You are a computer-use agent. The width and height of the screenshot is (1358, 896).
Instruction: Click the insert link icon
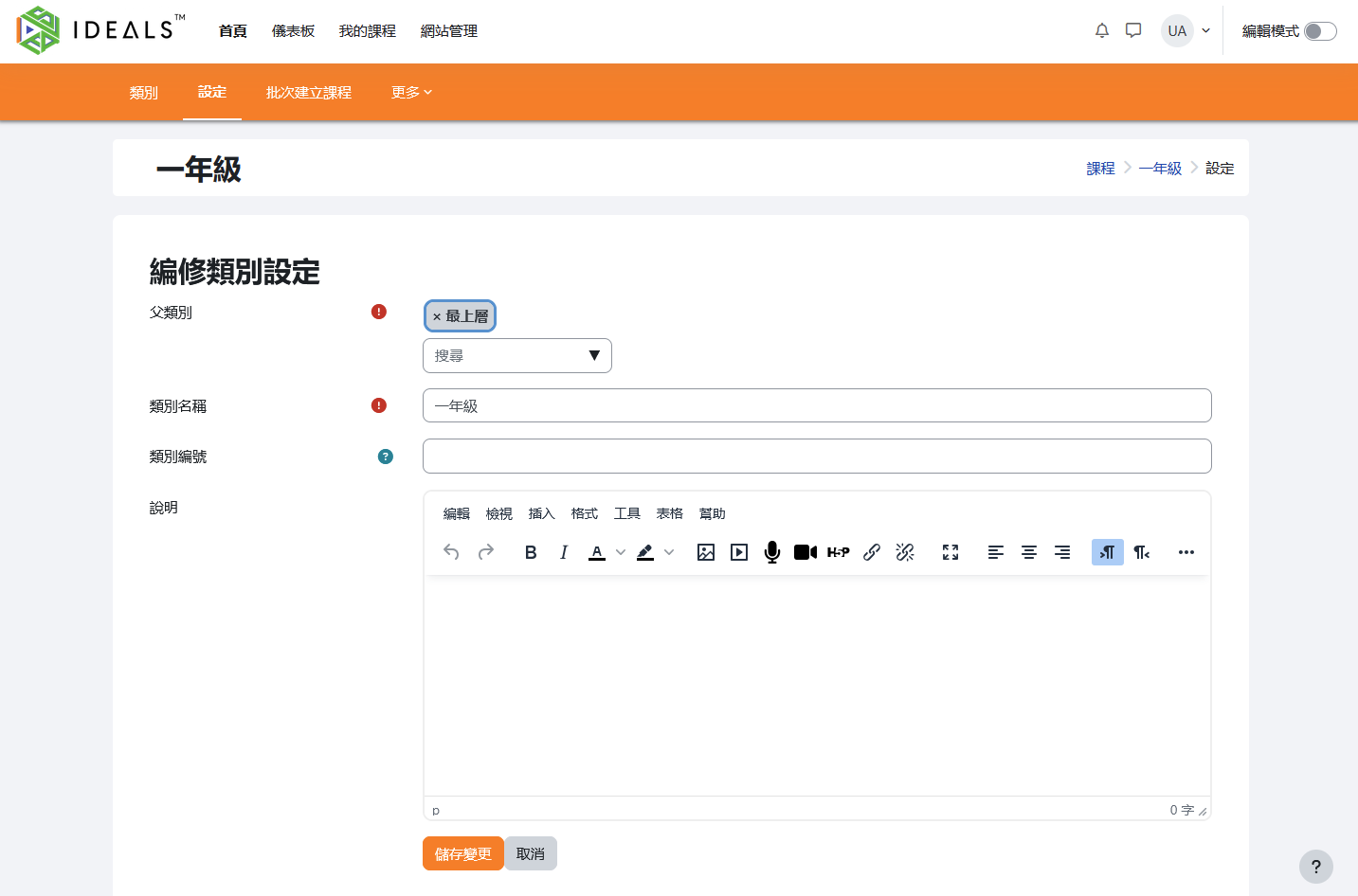(x=872, y=552)
